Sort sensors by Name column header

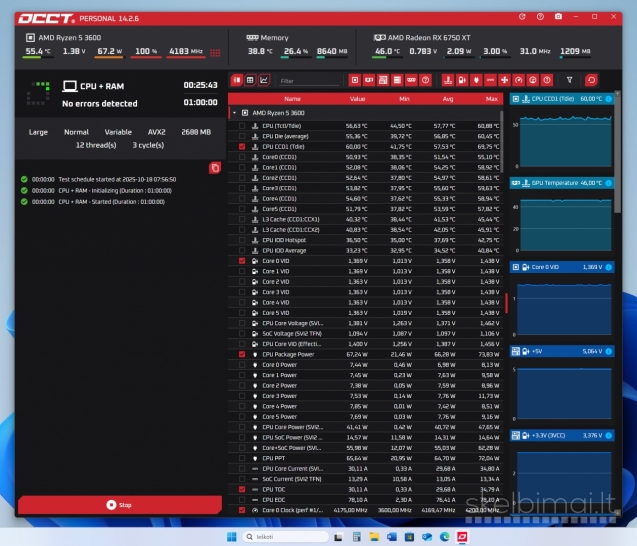(x=292, y=99)
